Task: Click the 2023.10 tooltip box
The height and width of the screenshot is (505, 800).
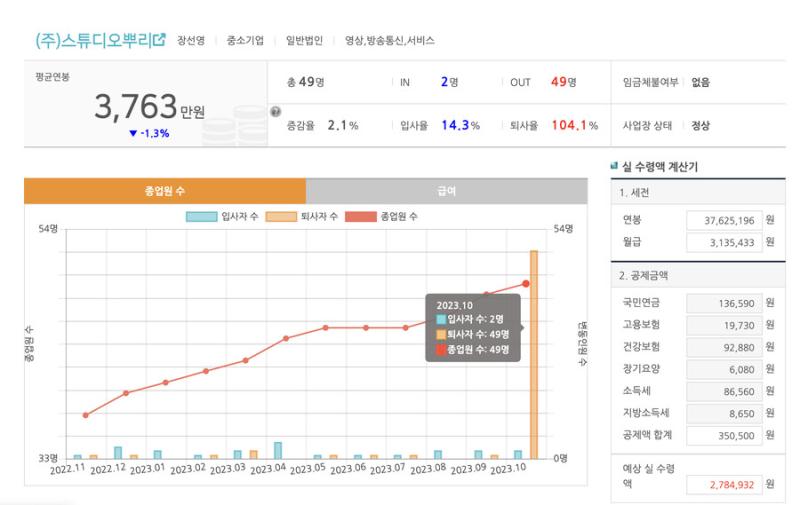Action: 473,327
